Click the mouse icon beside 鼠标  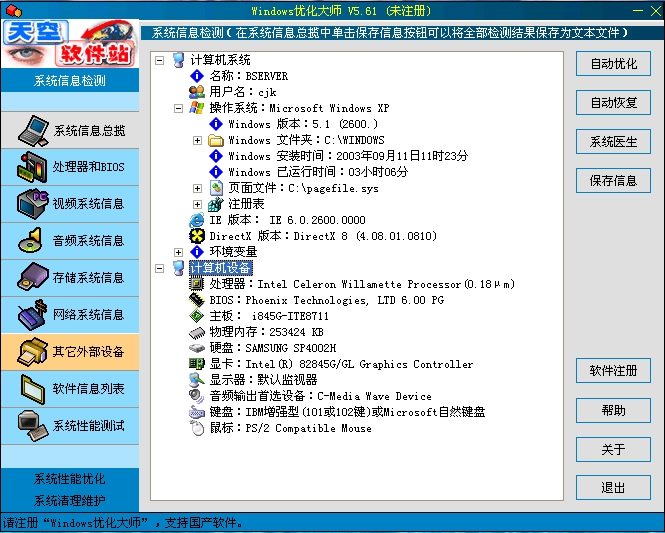click(197, 428)
